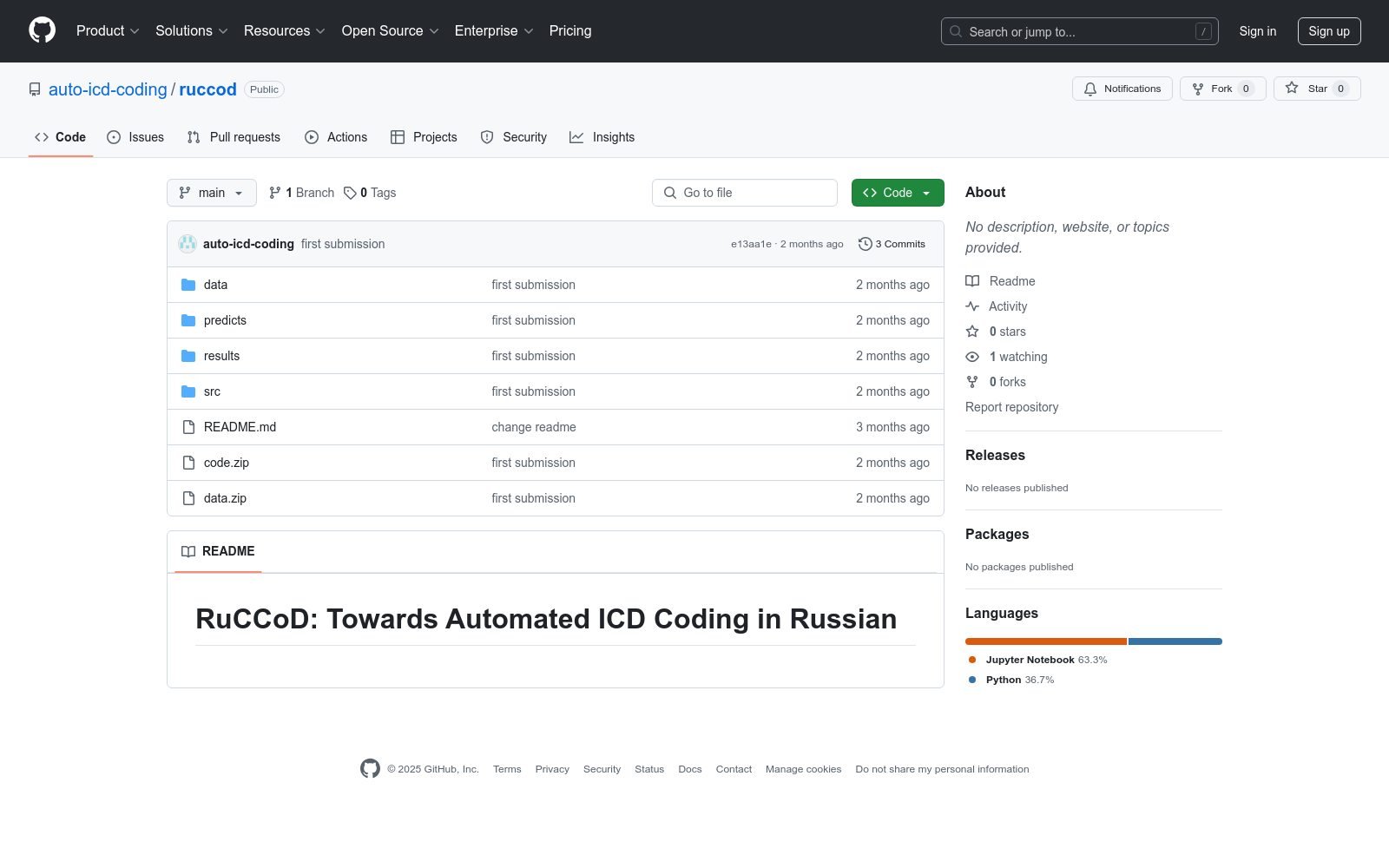Viewport: 1389px width, 868px height.
Task: Click the Python language bar segment
Action: coord(1175,641)
